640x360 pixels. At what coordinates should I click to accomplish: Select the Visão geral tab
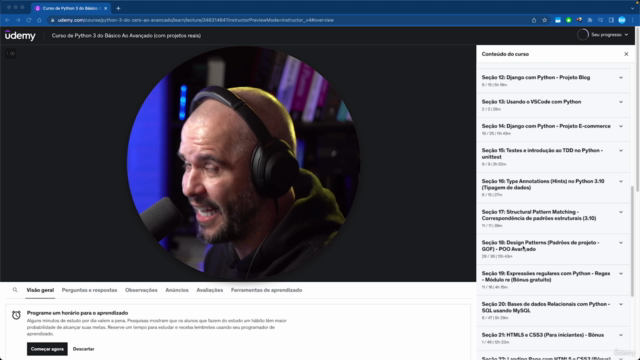coord(40,290)
